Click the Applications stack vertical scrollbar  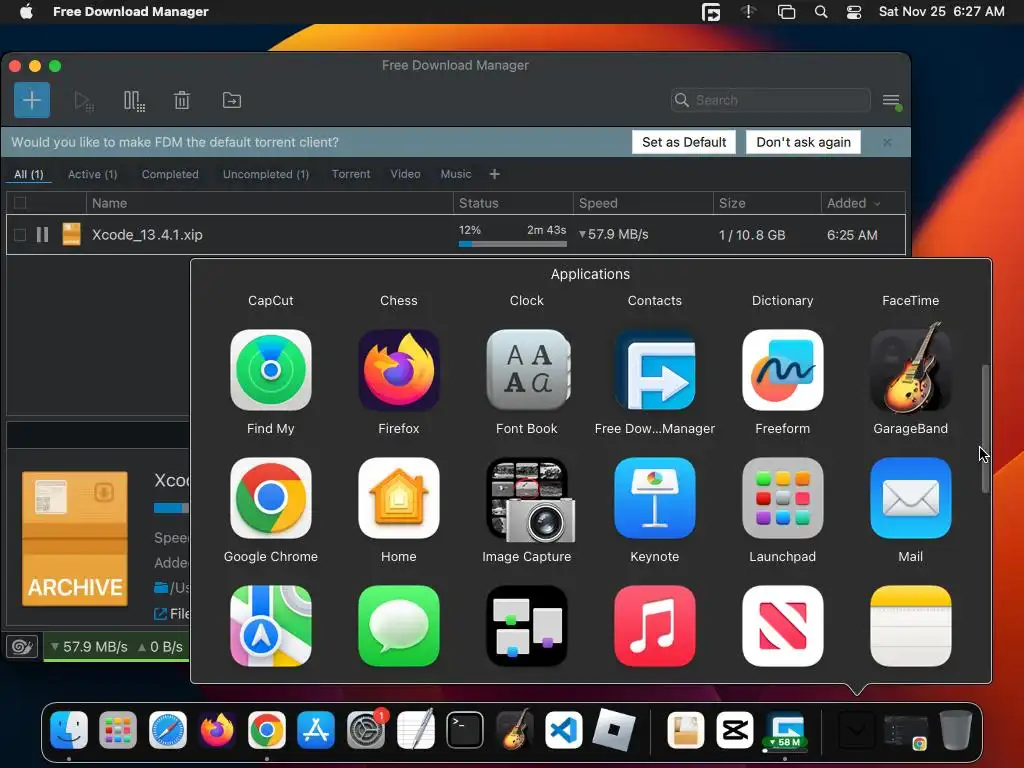pyautogui.click(x=985, y=428)
